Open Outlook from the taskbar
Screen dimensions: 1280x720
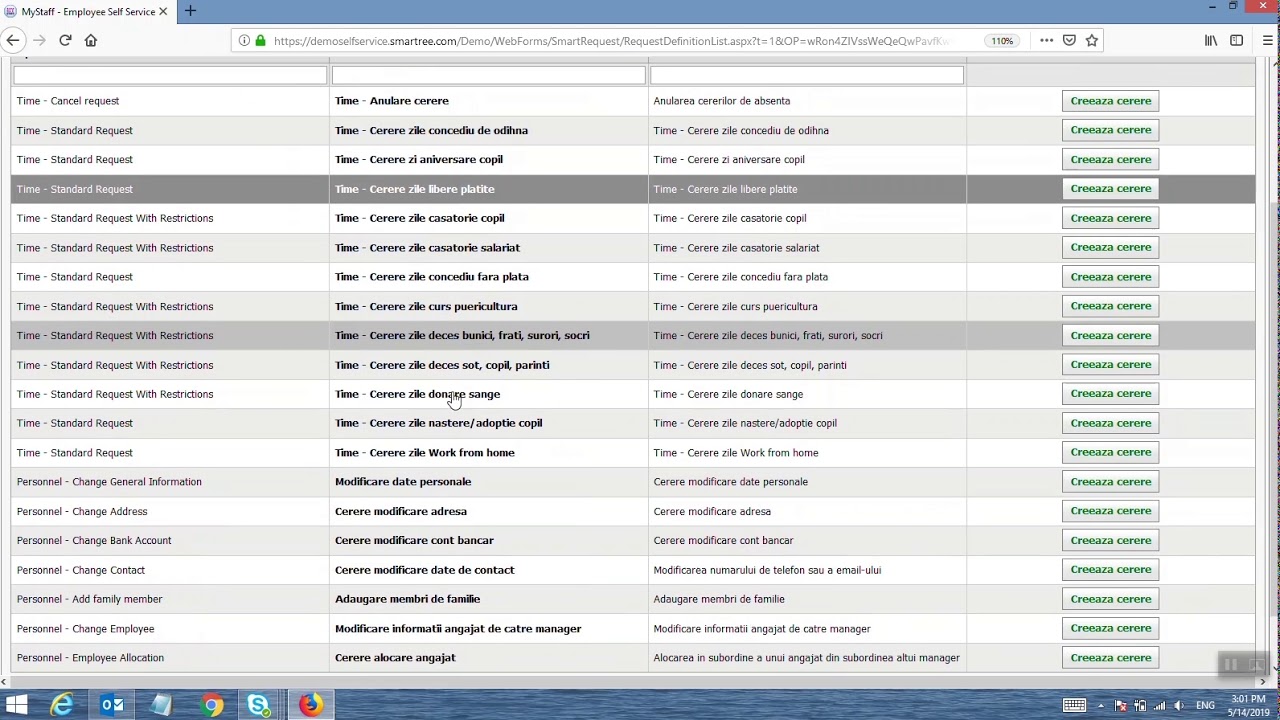[x=112, y=705]
